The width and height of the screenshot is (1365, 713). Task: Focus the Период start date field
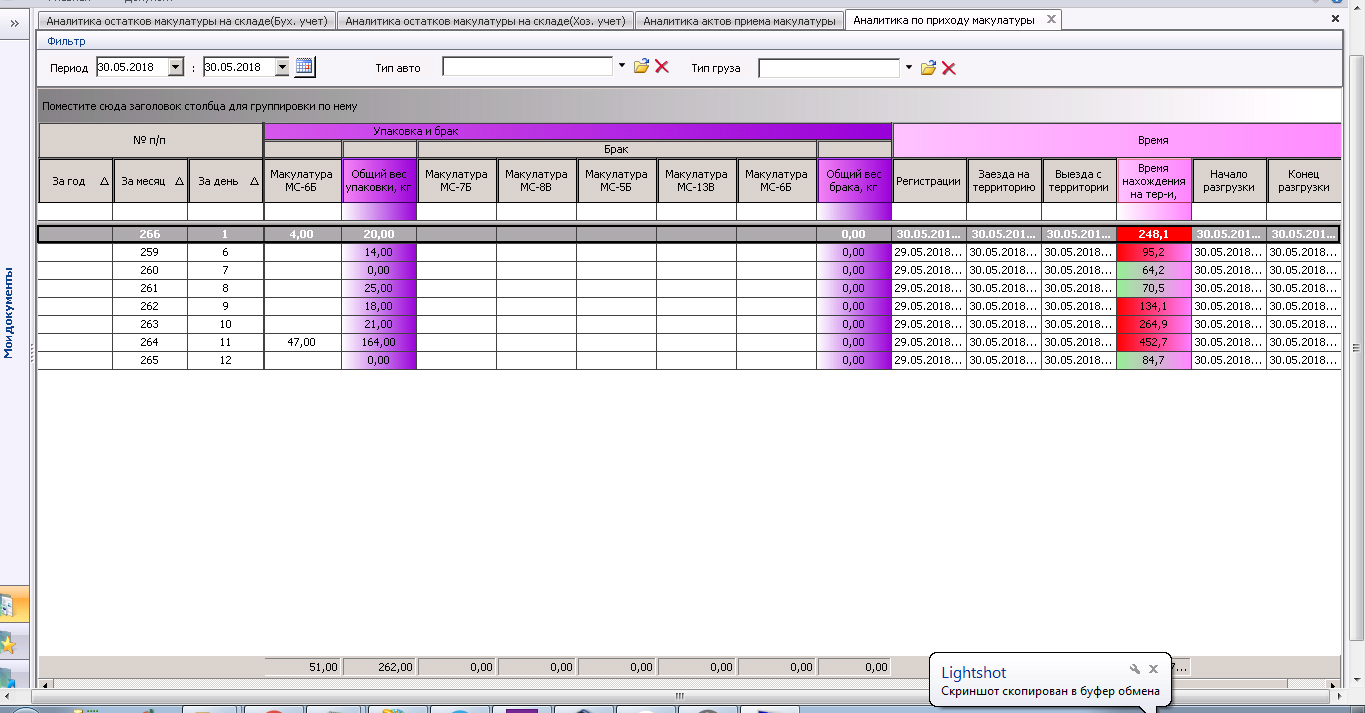click(x=132, y=67)
